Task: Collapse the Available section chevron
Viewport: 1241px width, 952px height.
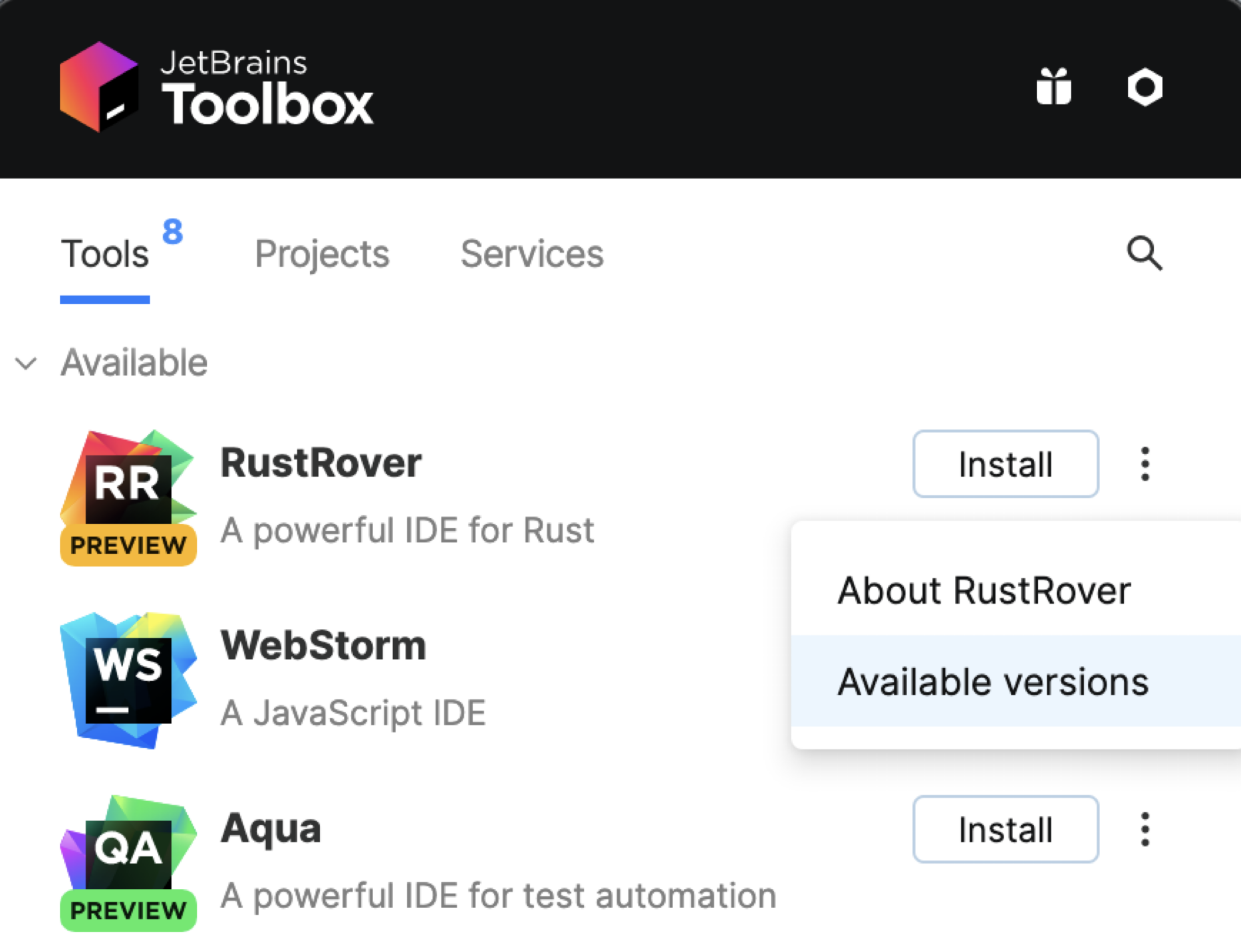Action: tap(27, 364)
